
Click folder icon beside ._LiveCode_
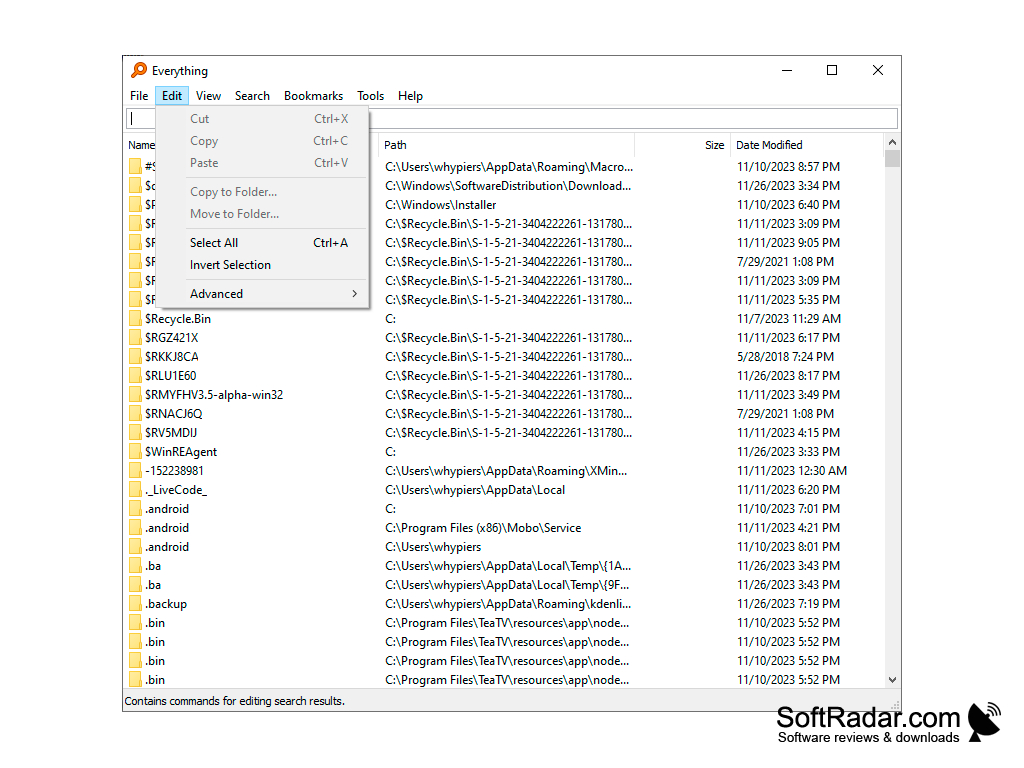135,490
